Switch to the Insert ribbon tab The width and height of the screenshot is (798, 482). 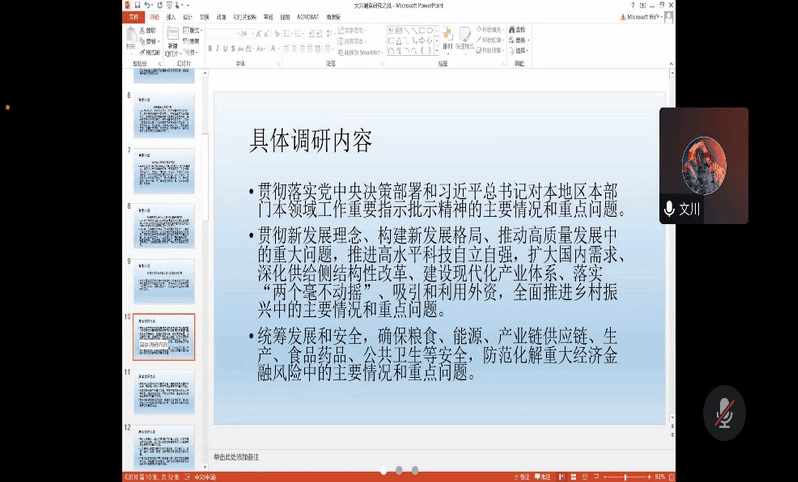pos(171,17)
